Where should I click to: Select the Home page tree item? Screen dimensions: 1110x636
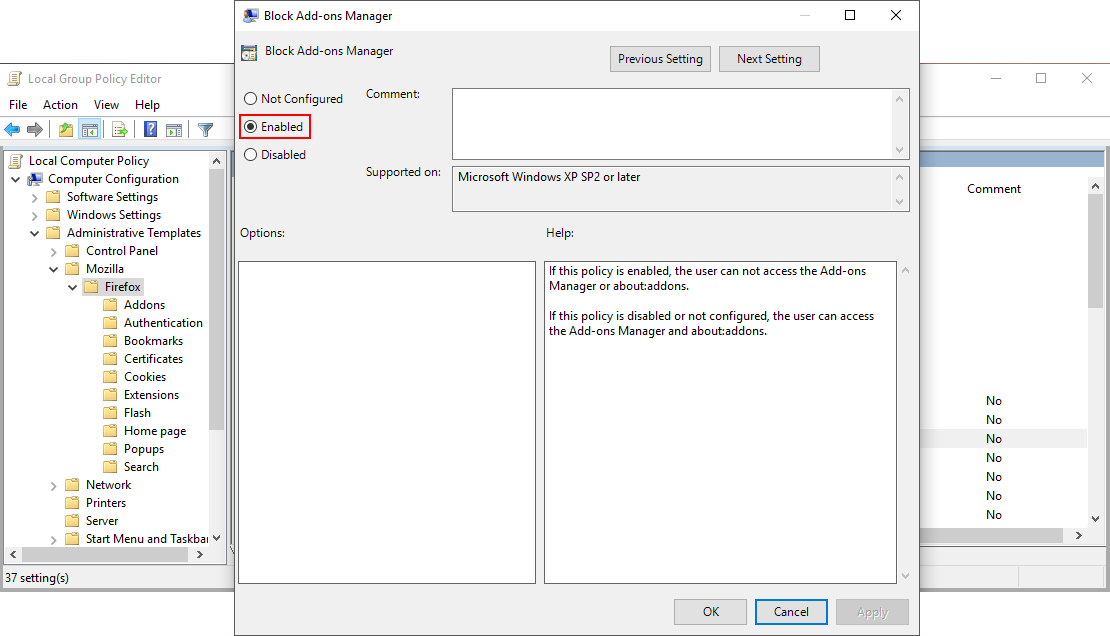click(155, 431)
